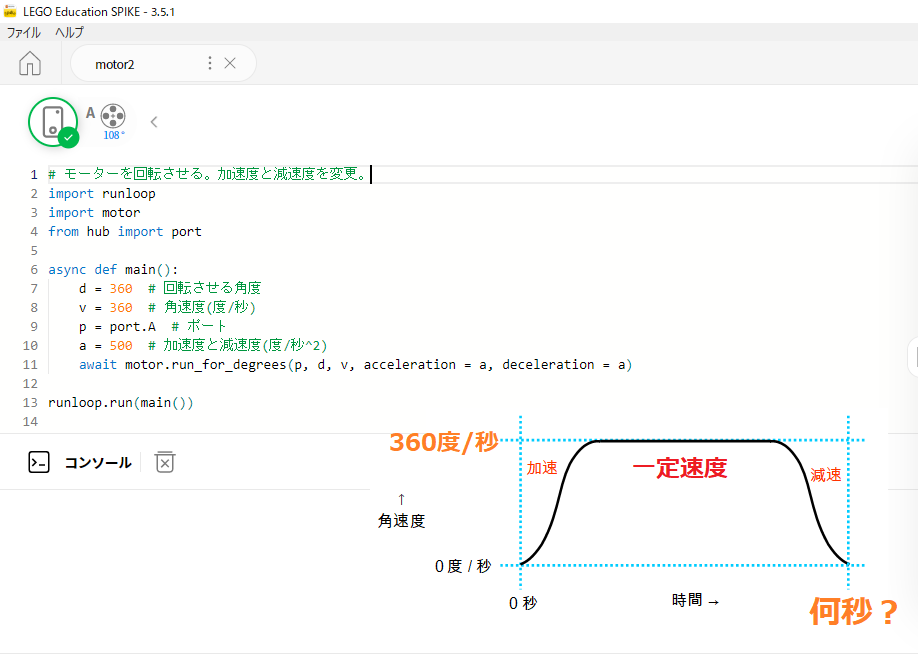Click line number 14 in gutter
This screenshot has width=918, height=660.
point(30,422)
